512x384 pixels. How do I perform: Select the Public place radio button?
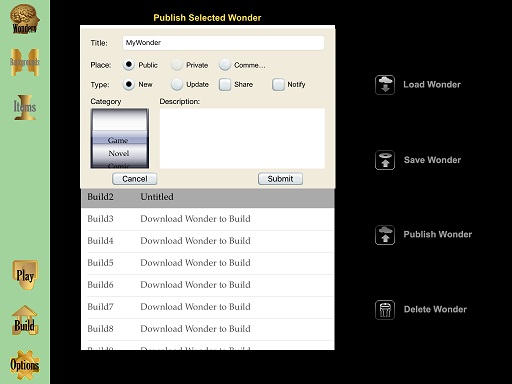point(129,65)
